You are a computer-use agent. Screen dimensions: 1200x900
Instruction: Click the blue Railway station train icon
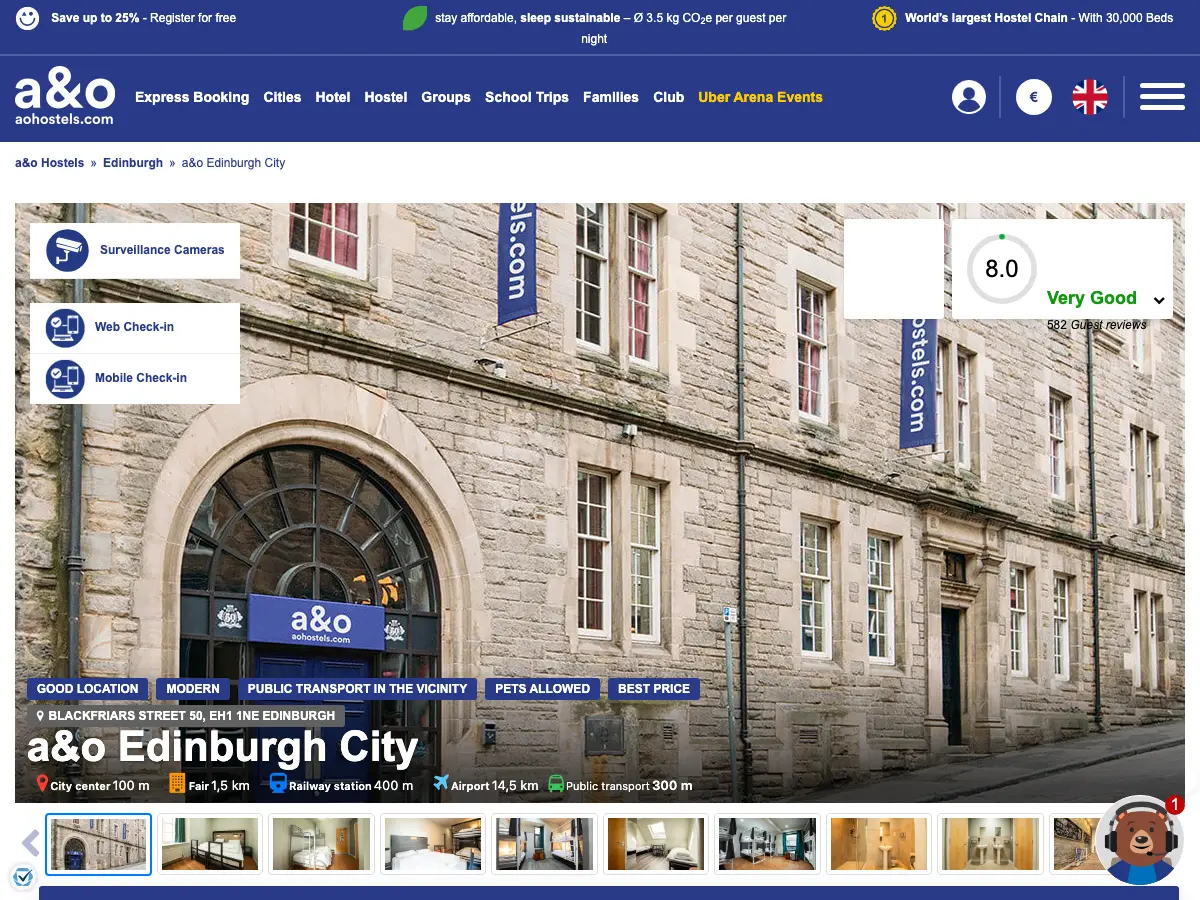point(278,784)
